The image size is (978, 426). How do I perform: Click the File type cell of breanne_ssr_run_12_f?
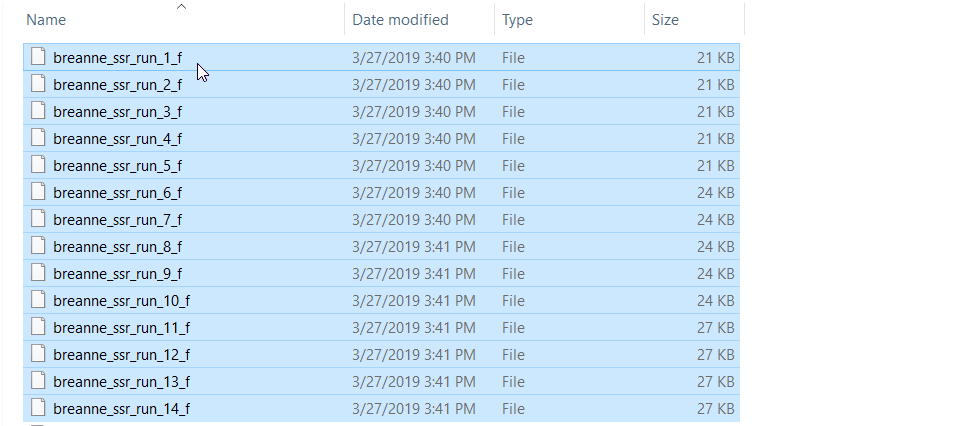513,355
